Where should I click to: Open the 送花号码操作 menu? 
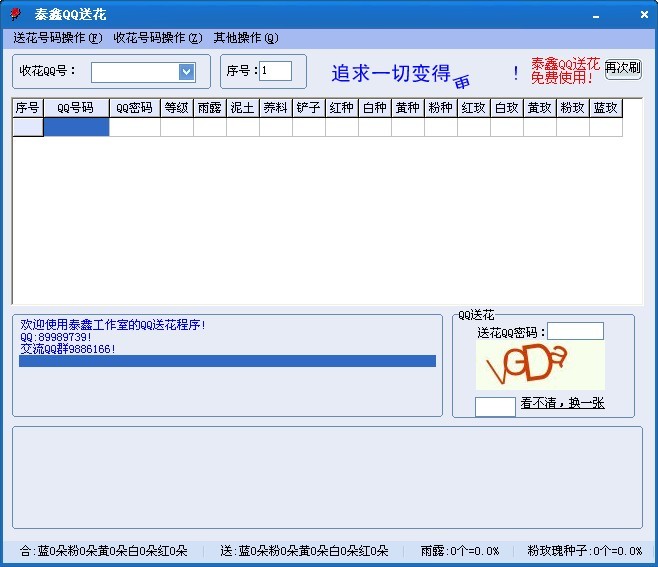tap(57, 38)
